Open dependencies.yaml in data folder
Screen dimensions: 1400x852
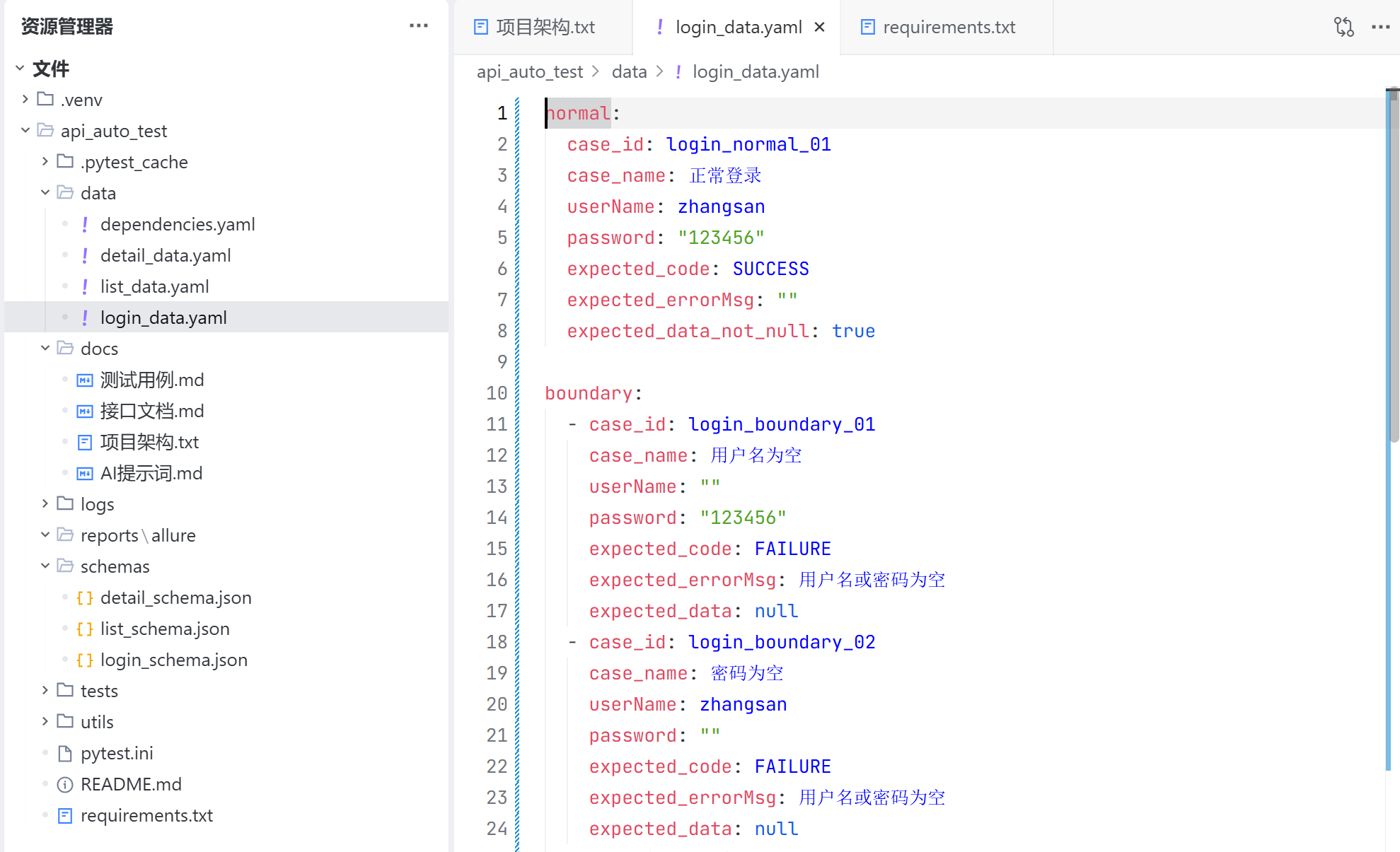click(x=177, y=224)
